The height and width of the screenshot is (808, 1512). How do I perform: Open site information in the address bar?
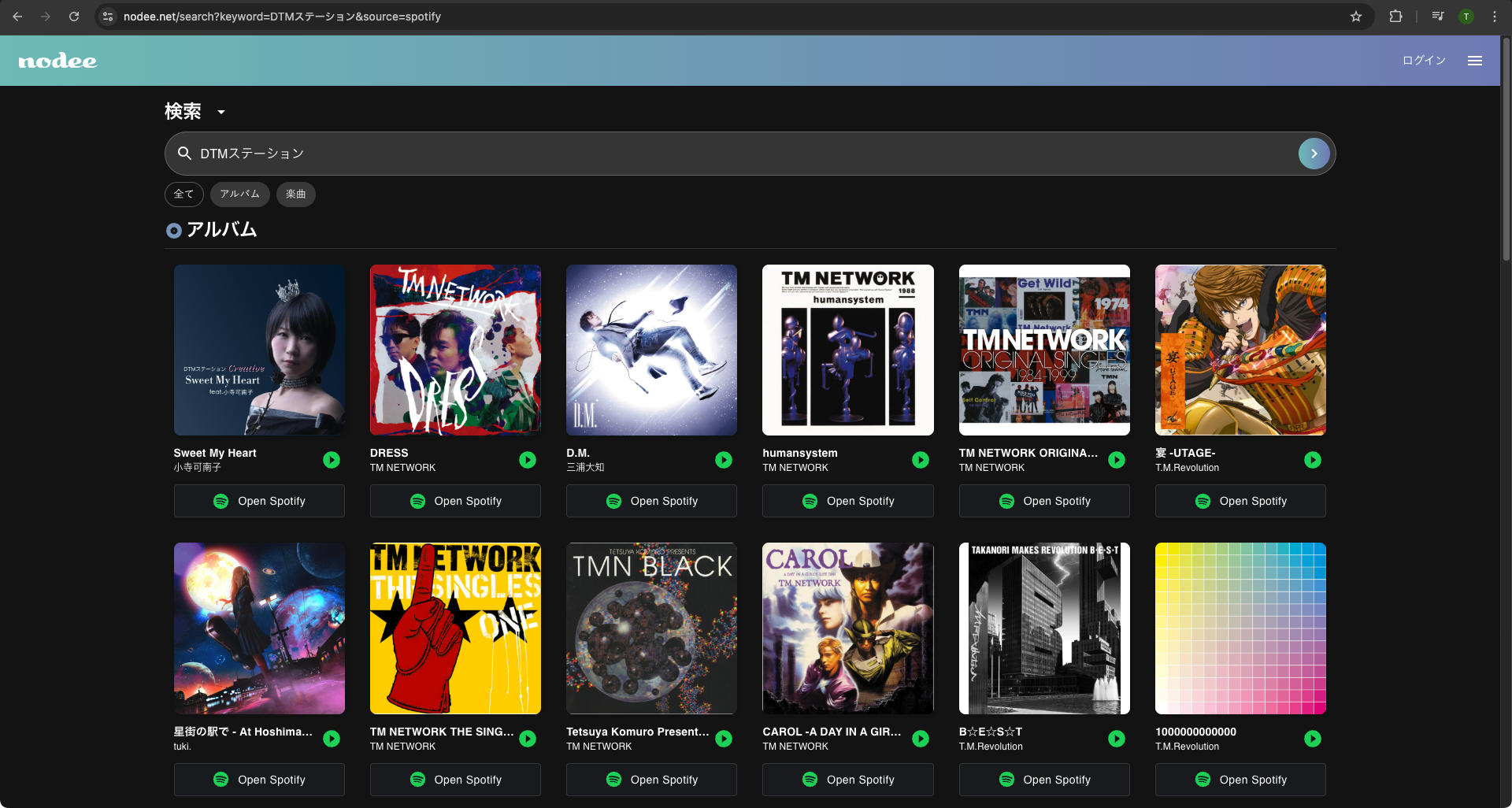pyautogui.click(x=109, y=17)
